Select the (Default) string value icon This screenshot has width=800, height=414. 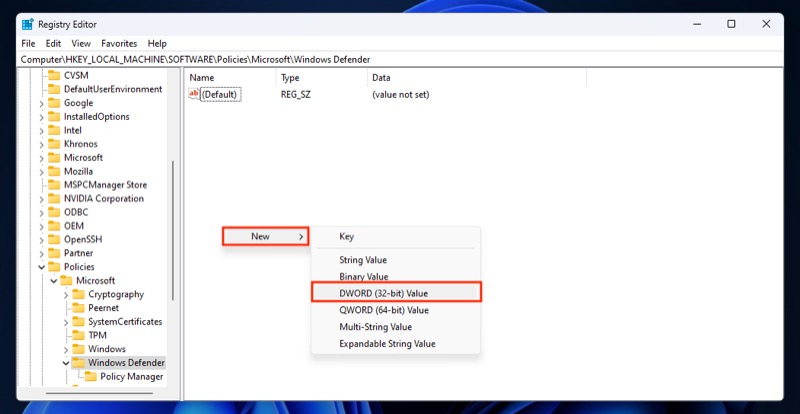pyautogui.click(x=194, y=94)
